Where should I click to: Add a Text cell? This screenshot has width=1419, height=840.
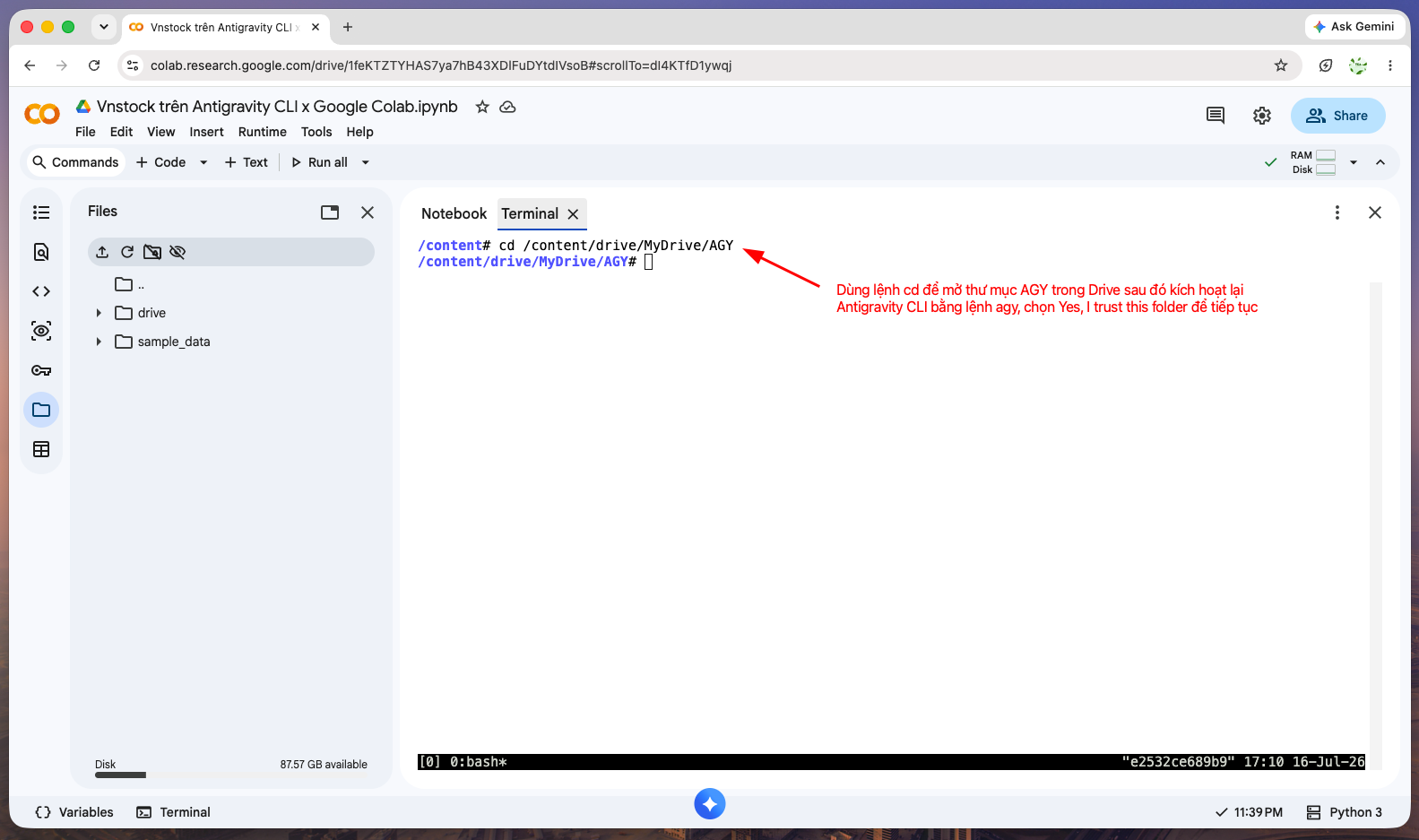pos(247,162)
